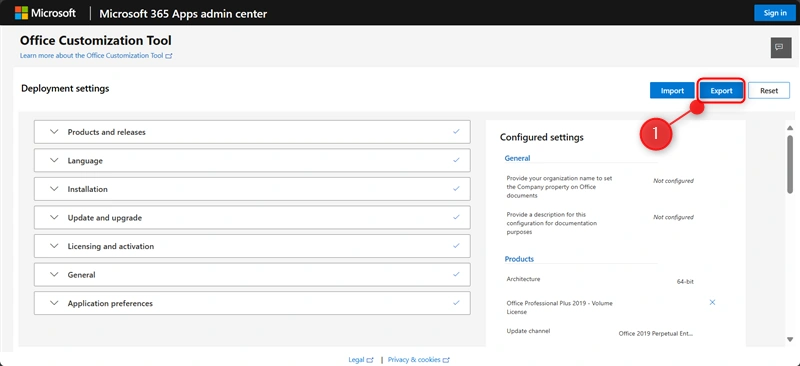
Task: Click the Architecture label
Action: coord(523,279)
